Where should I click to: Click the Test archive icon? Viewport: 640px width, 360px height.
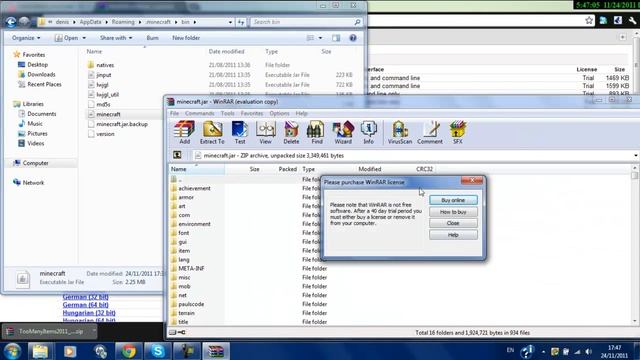(x=240, y=133)
